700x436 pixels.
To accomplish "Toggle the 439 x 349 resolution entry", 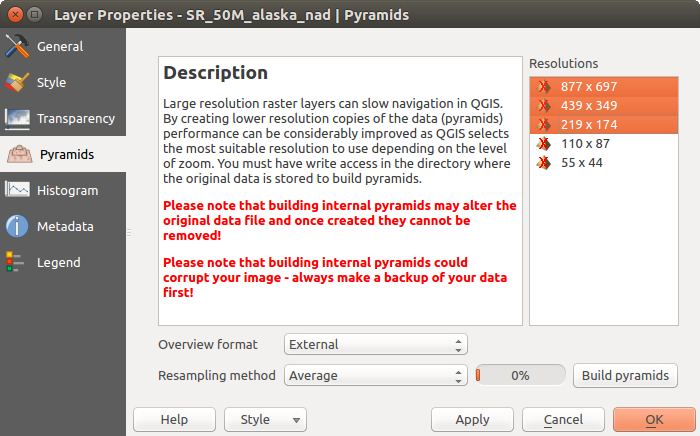I will [x=589, y=106].
